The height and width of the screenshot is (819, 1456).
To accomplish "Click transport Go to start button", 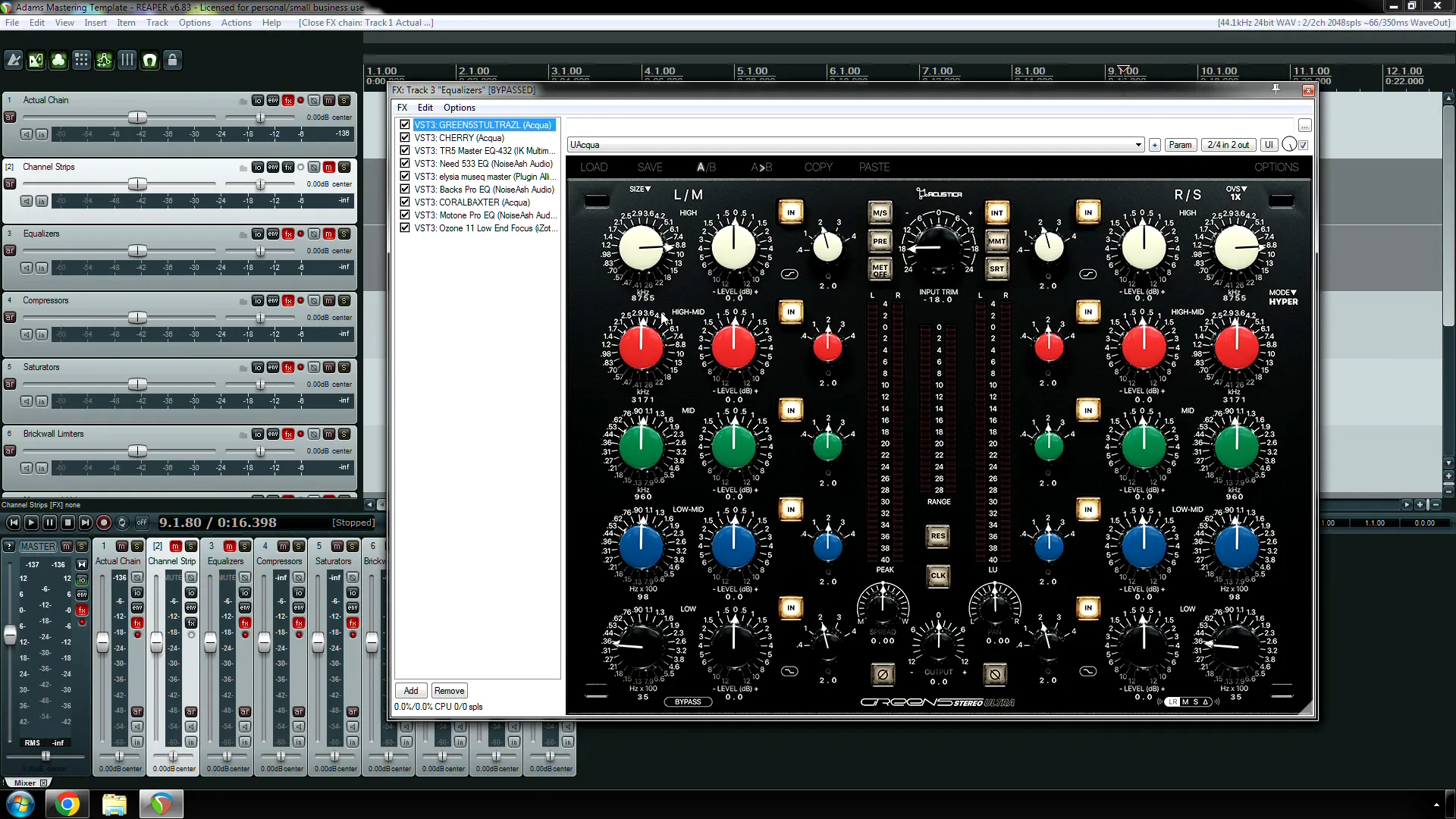I will click(13, 522).
